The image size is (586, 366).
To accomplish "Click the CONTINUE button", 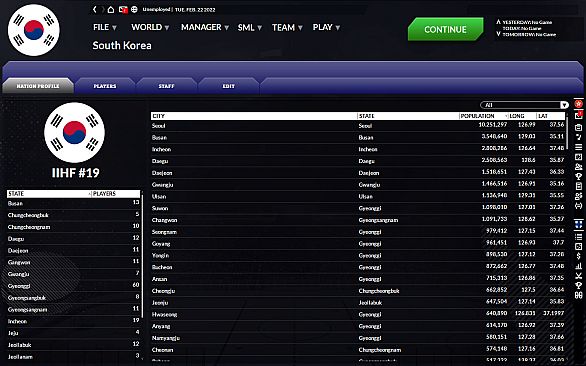I will pos(445,29).
